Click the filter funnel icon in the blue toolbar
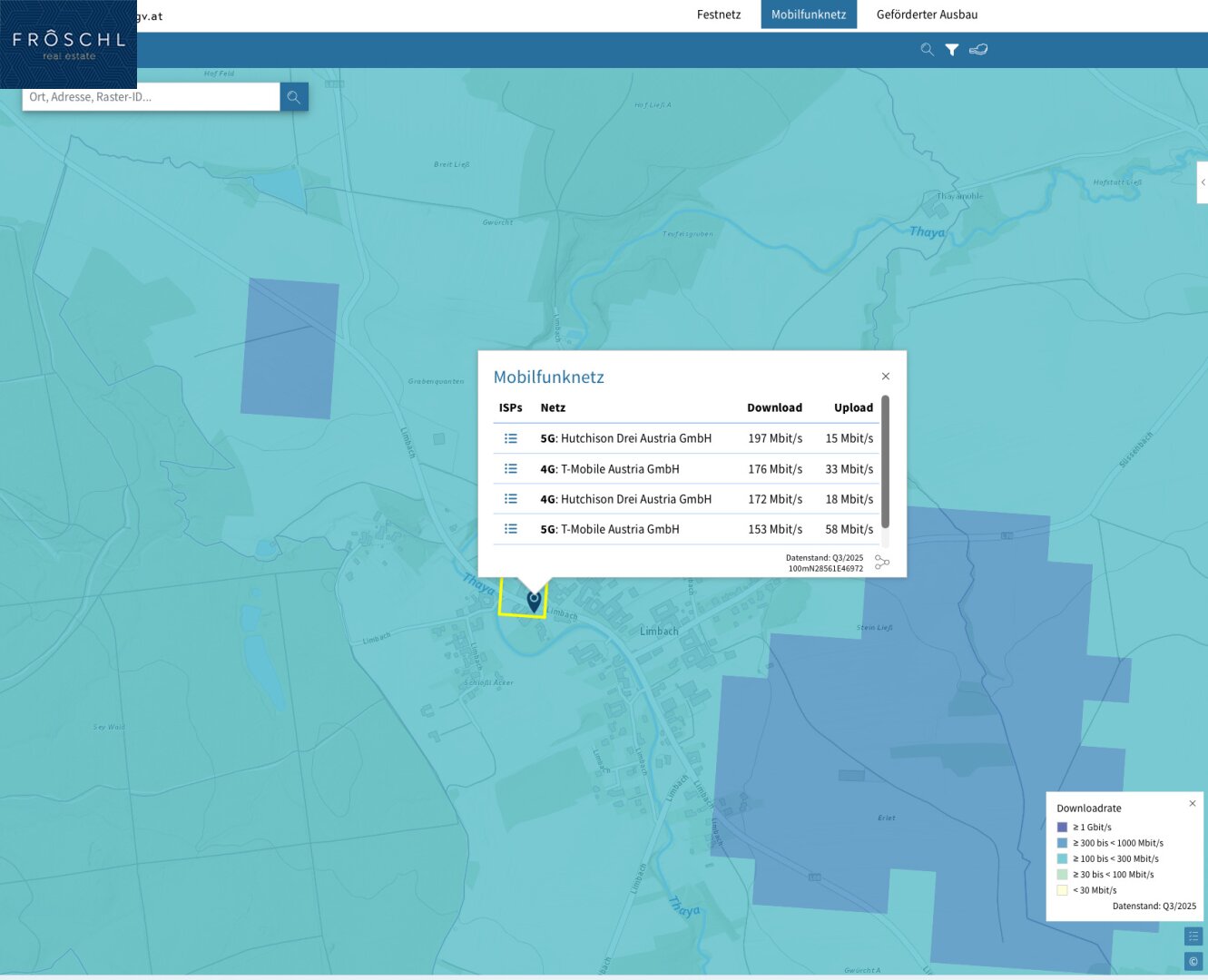This screenshot has height=980, width=1208. [952, 50]
